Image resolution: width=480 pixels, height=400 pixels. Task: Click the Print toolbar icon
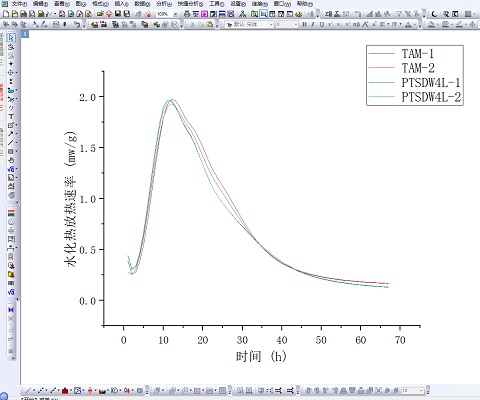[187, 14]
